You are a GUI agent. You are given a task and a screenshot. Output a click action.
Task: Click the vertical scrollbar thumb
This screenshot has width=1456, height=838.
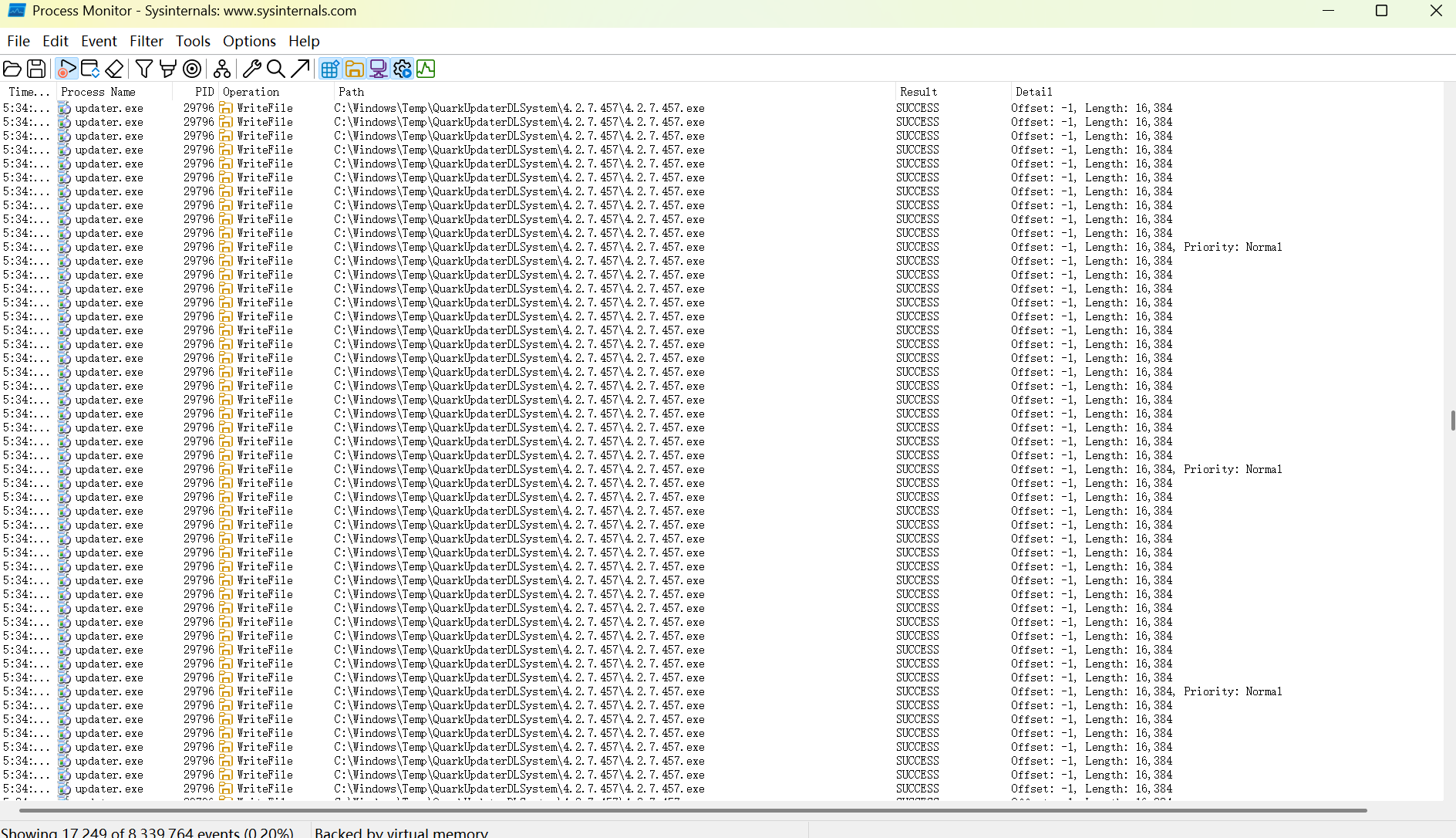pos(1452,421)
